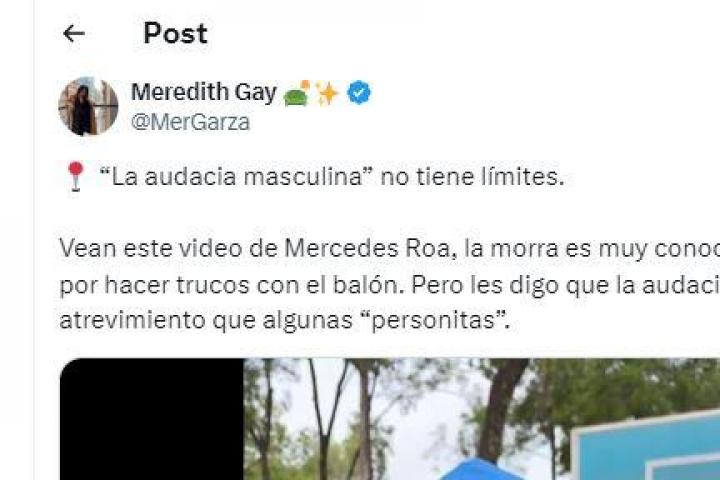Click the sparkles emoji beside the name

[327, 93]
